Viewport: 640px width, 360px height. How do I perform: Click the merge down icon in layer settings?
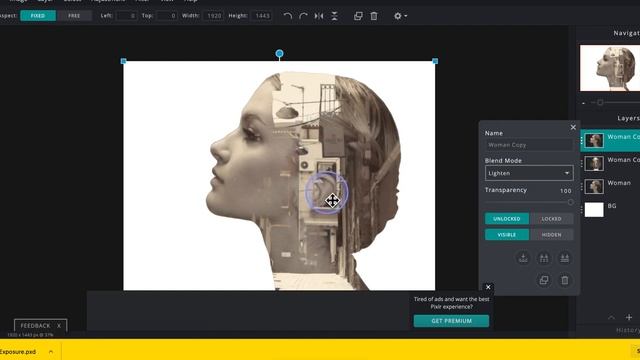pyautogui.click(x=523, y=258)
